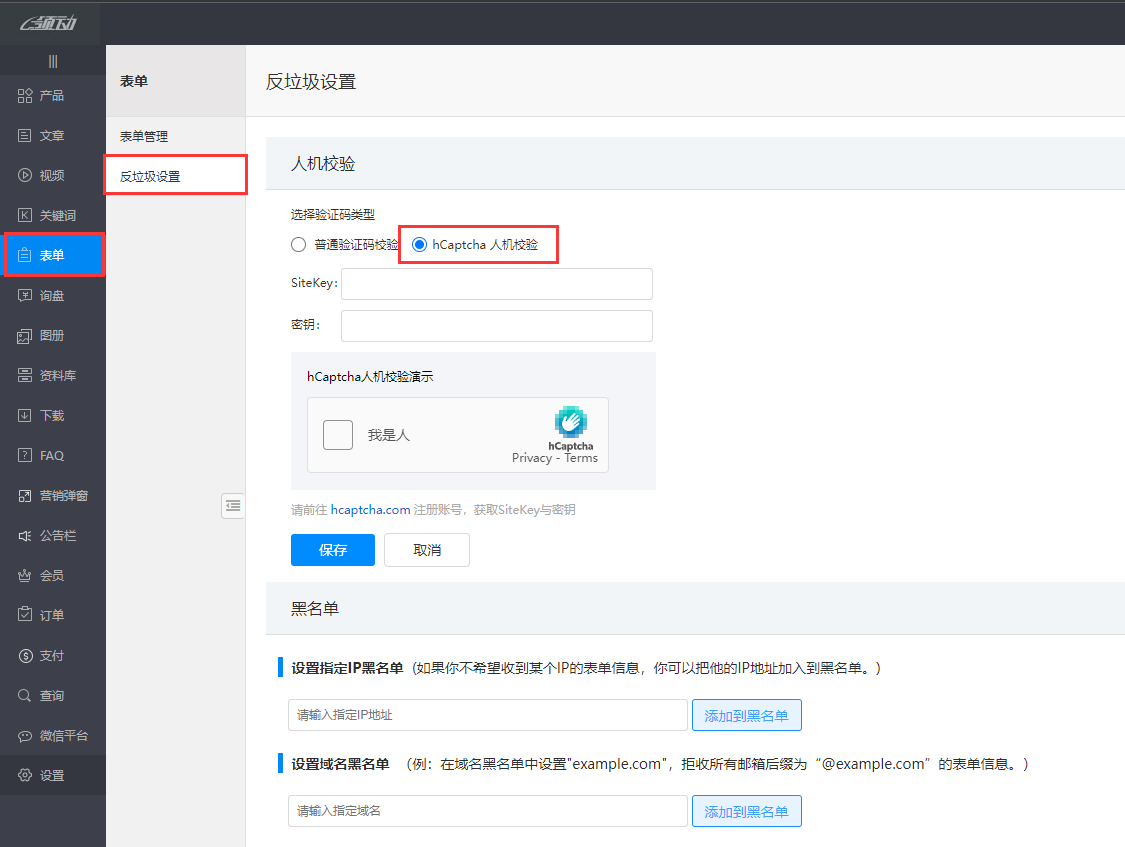Collapse the 表单 submenu panel toggle

pos(233,506)
